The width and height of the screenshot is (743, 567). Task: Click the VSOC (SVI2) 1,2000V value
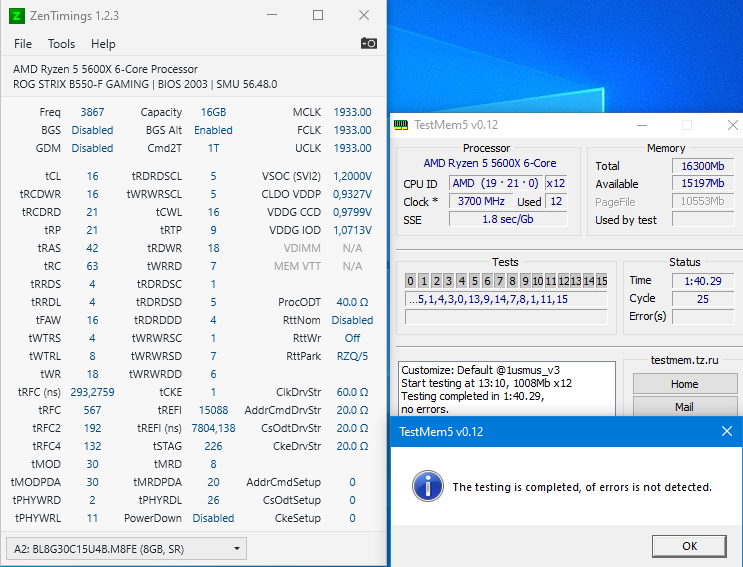click(x=353, y=176)
